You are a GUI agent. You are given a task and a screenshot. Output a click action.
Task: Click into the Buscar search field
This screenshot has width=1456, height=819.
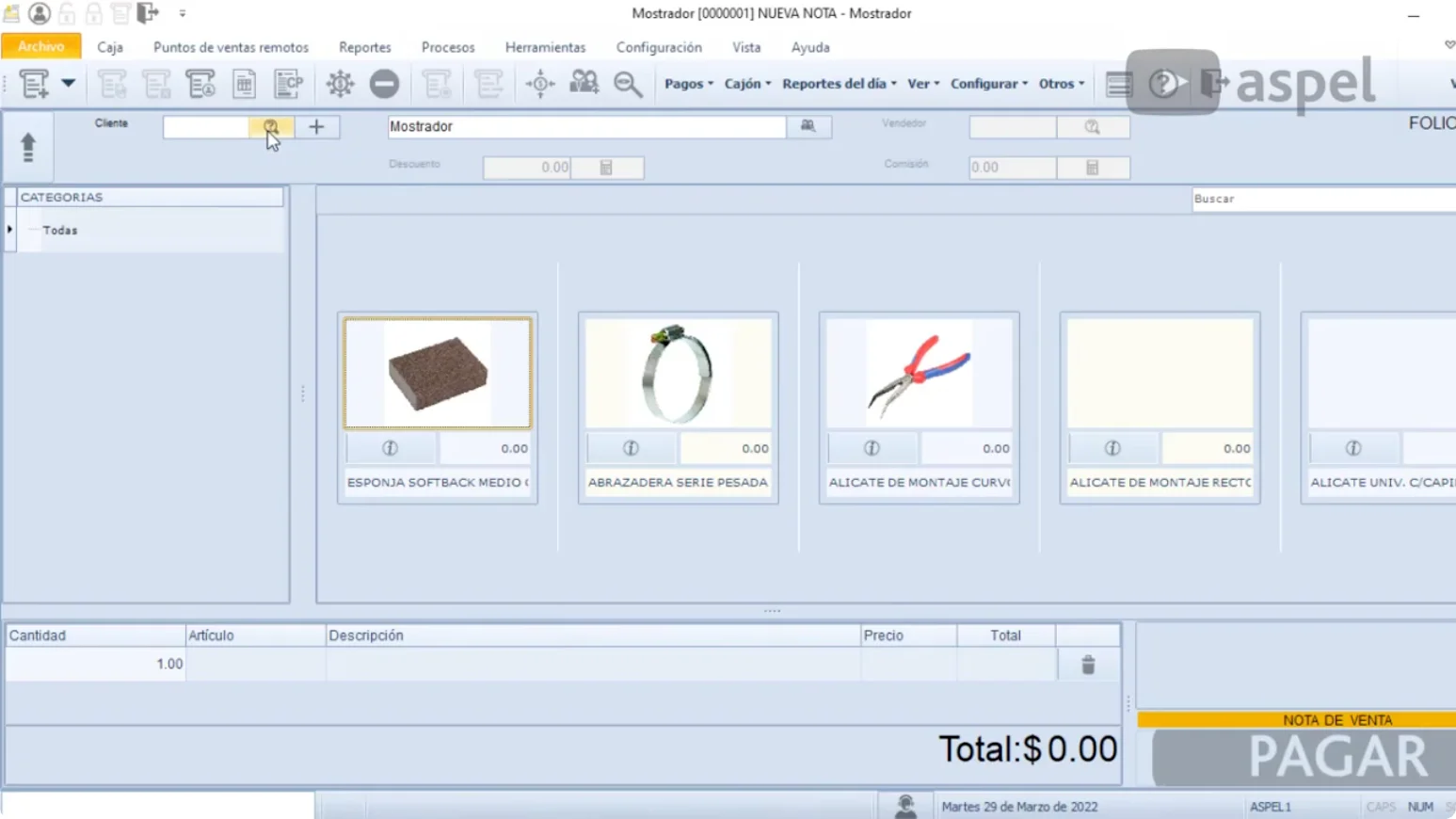click(1323, 199)
